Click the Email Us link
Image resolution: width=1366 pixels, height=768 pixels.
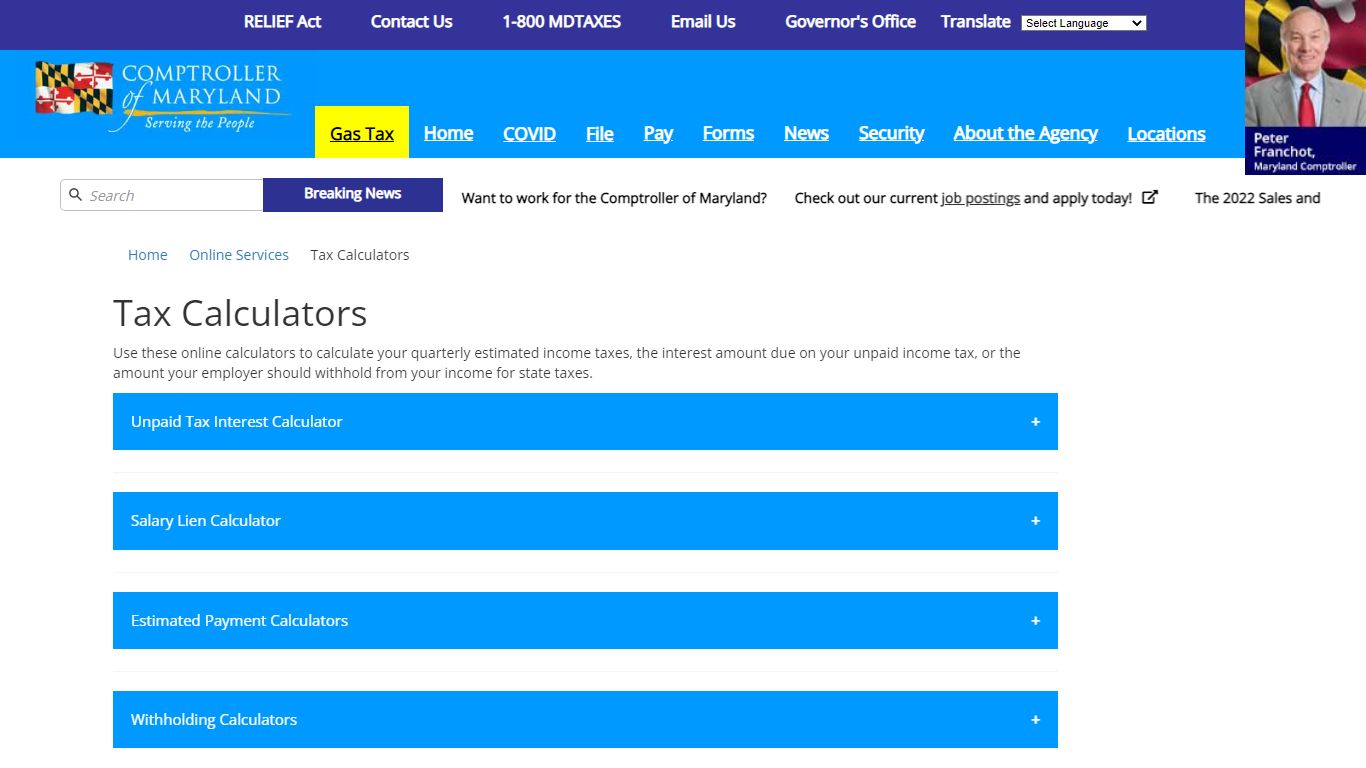(703, 21)
